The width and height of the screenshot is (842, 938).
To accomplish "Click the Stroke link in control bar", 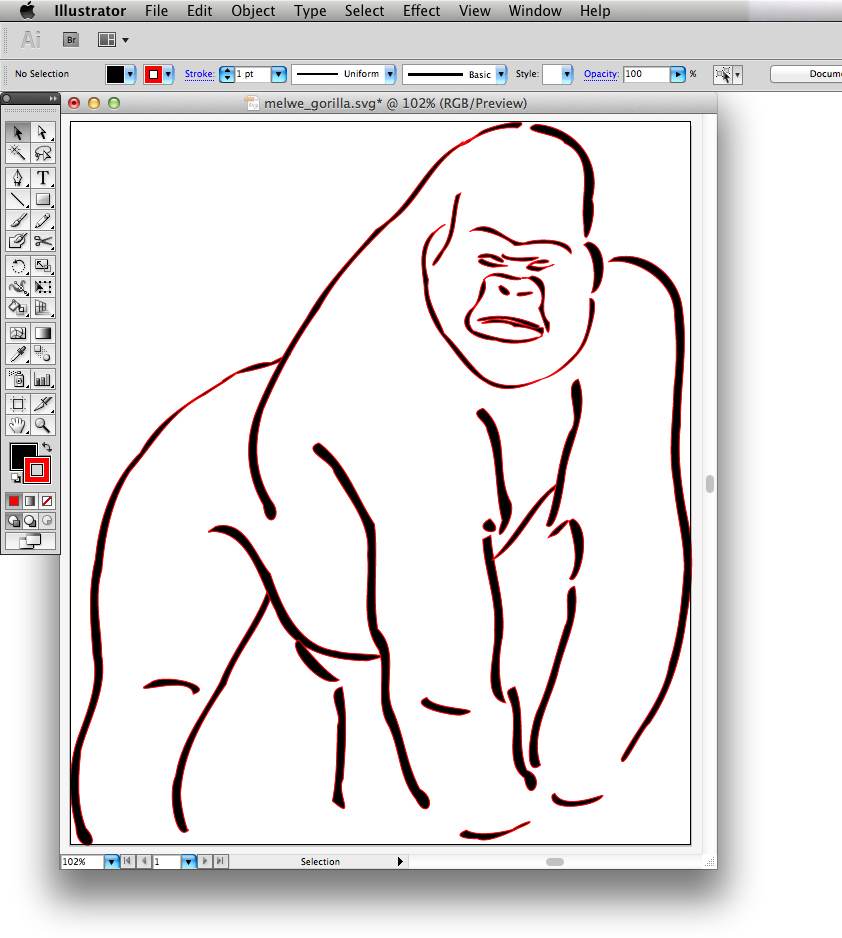I will (199, 74).
